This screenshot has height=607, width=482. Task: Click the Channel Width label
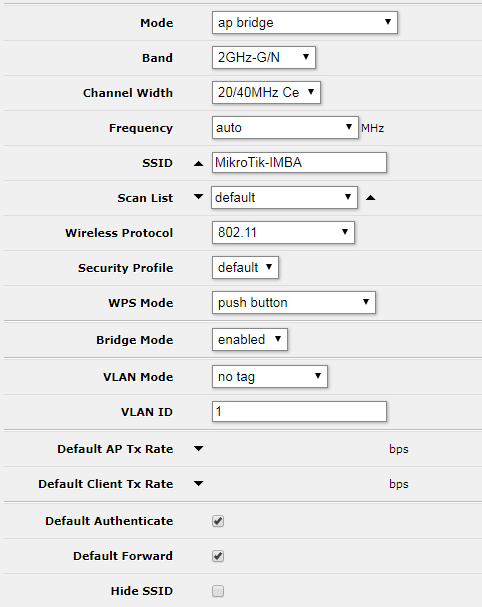coord(128,93)
